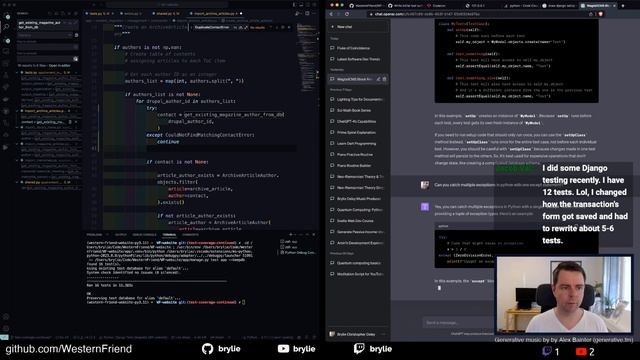Image resolution: width=640 pixels, height=360 pixels.
Task: Open DEBUG CONSOLE panel tab
Action: (144, 235)
